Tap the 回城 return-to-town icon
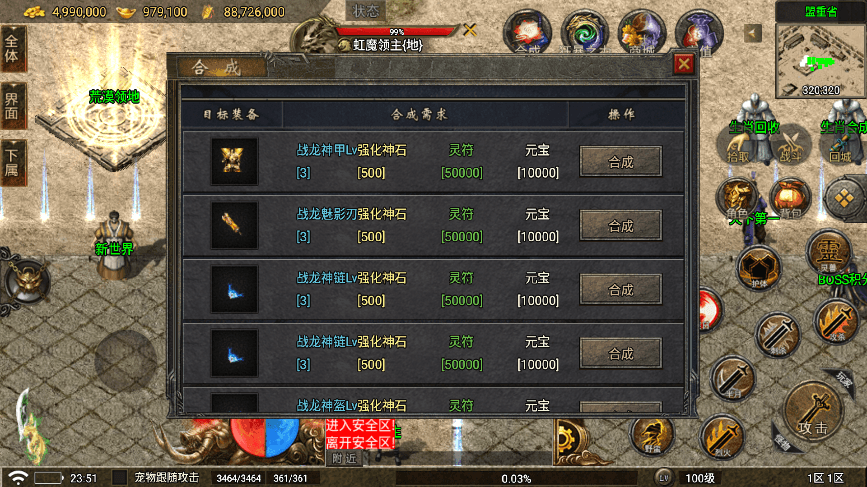This screenshot has width=867, height=487. [840, 146]
